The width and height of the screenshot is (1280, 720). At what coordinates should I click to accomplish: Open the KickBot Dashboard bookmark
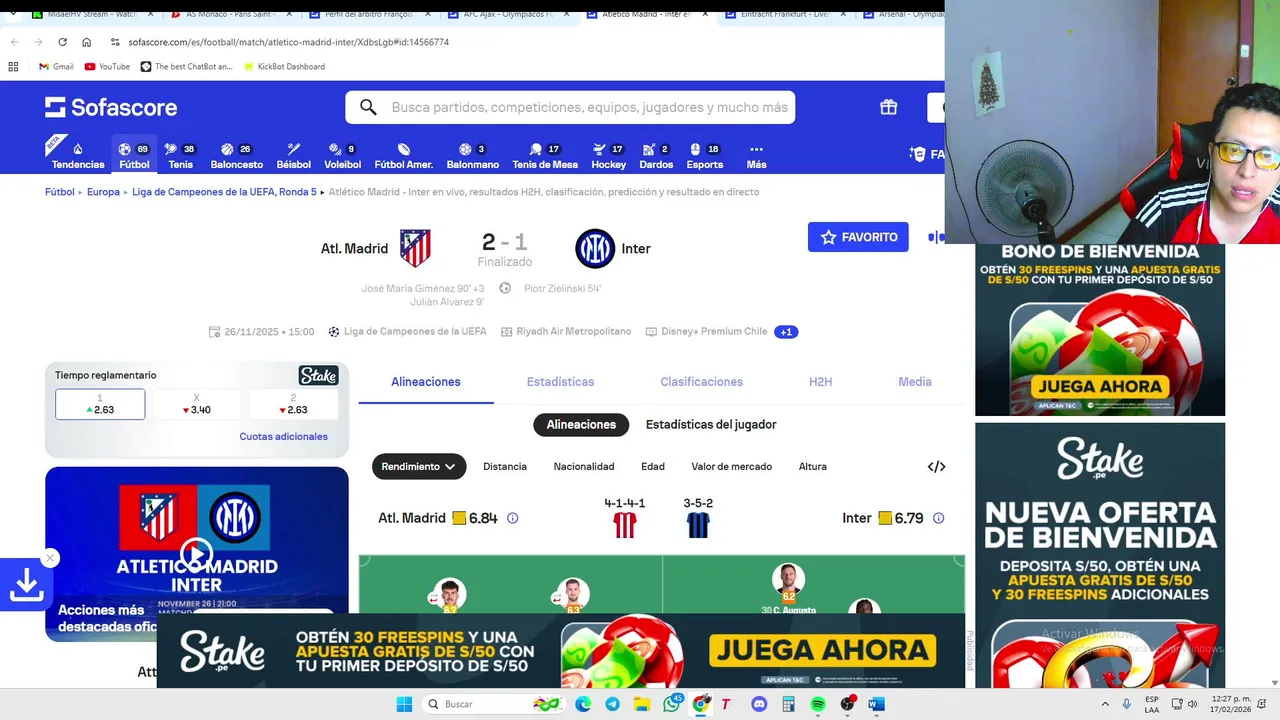point(284,66)
